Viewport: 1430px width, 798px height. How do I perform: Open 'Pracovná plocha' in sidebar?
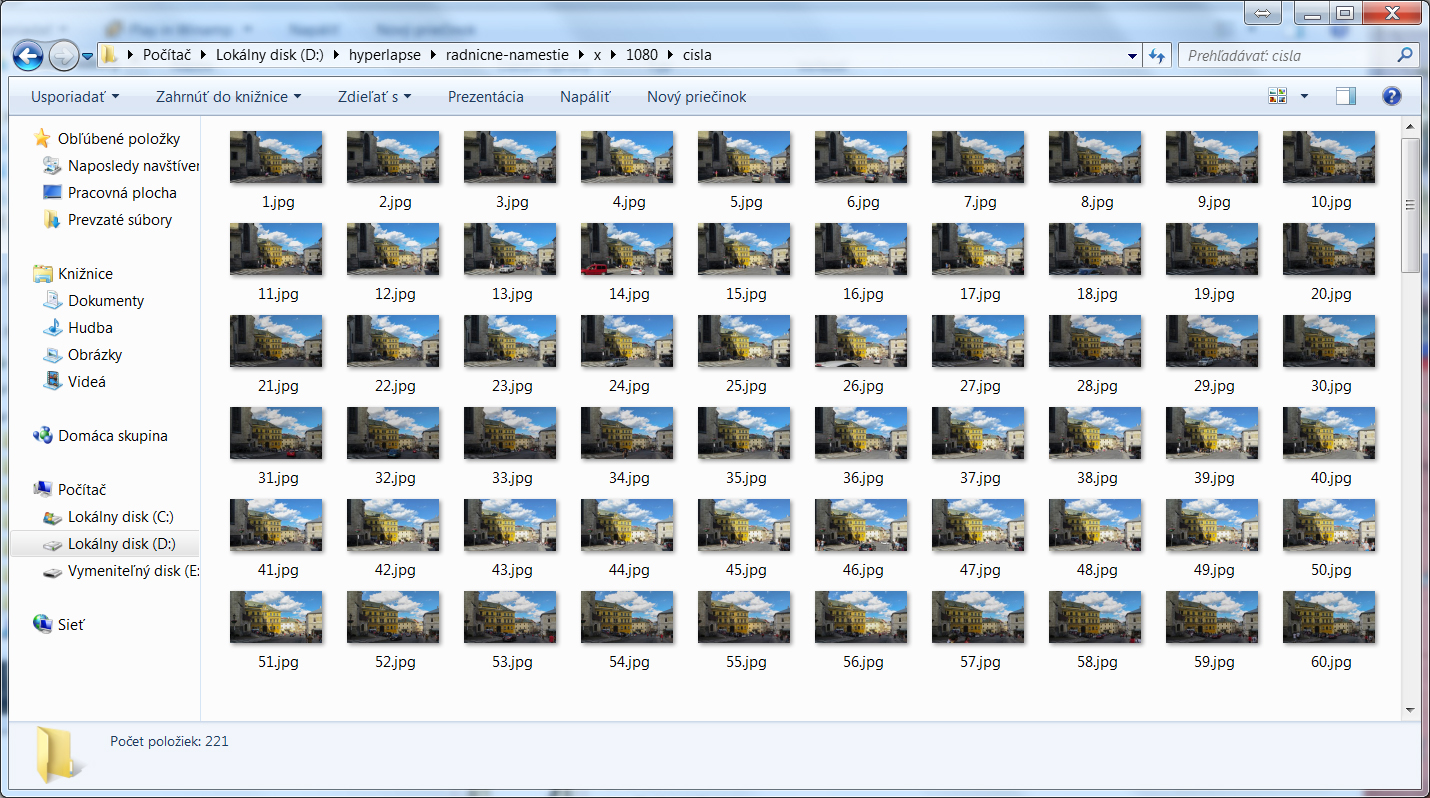[110, 193]
